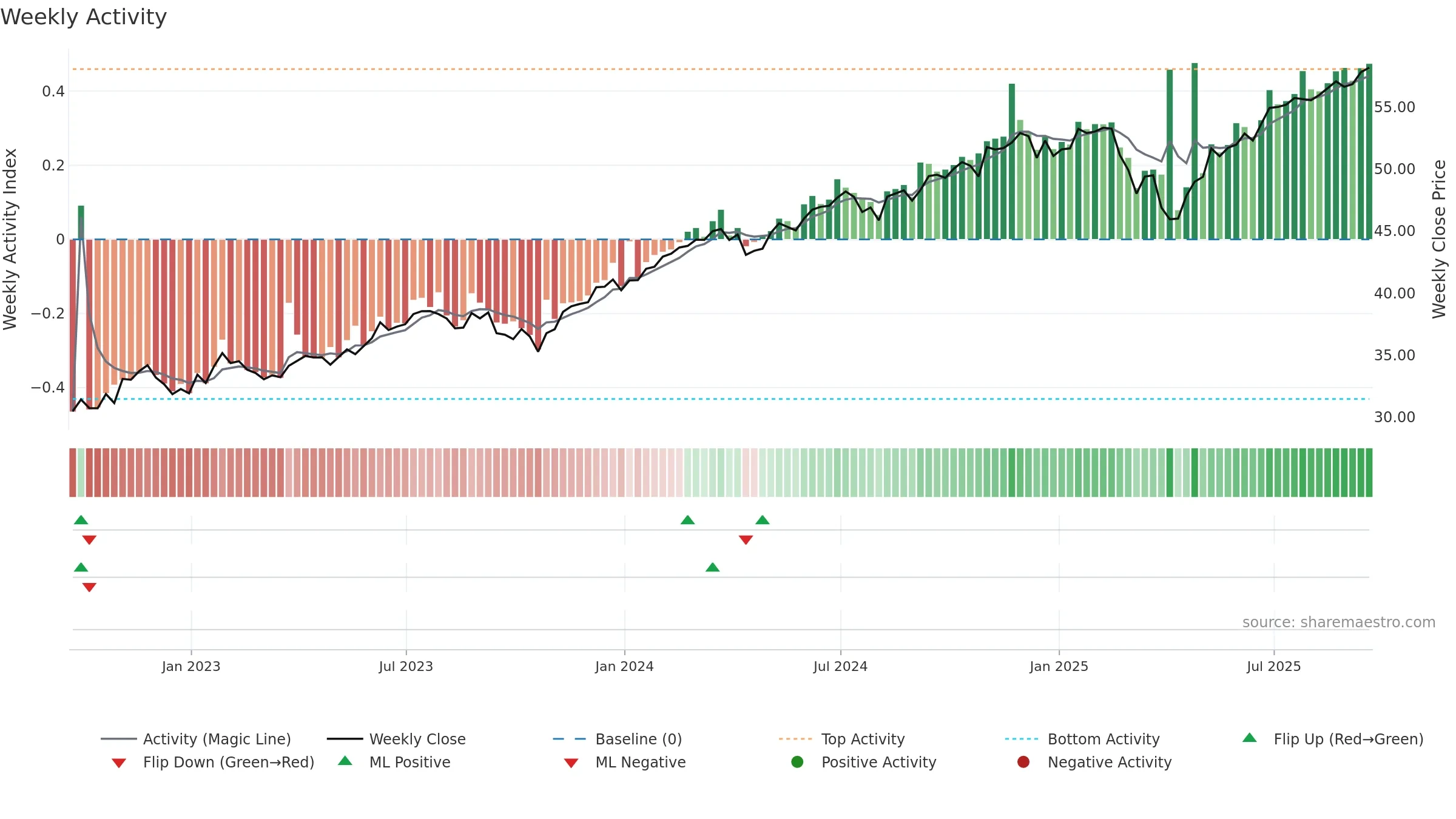
Task: Click the 30.00 price axis label
Action: tap(1394, 417)
